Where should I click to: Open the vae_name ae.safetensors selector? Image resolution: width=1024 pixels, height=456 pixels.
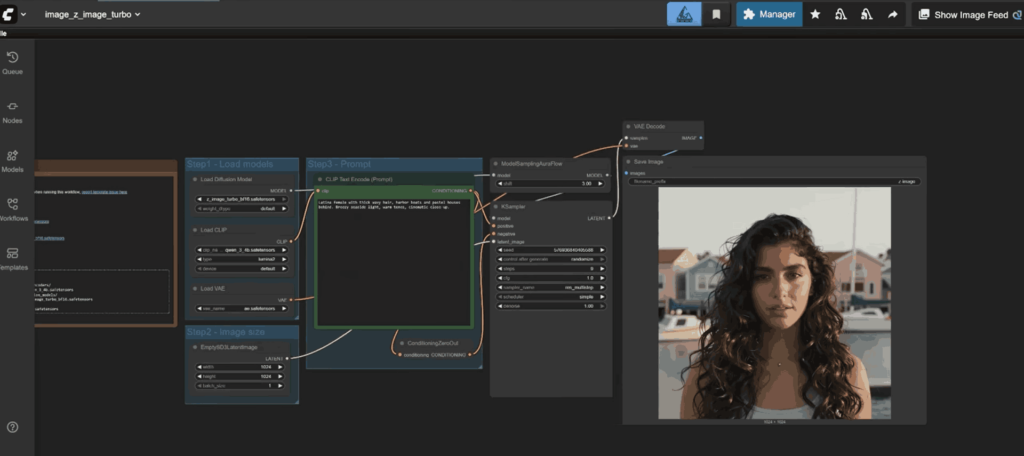(241, 308)
